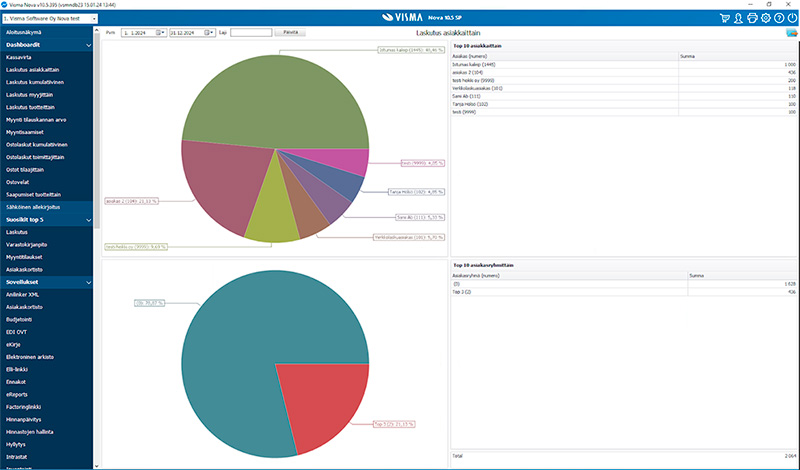
Task: Click the Asiakasryhmä (numero) column header
Action: [x=569, y=276]
